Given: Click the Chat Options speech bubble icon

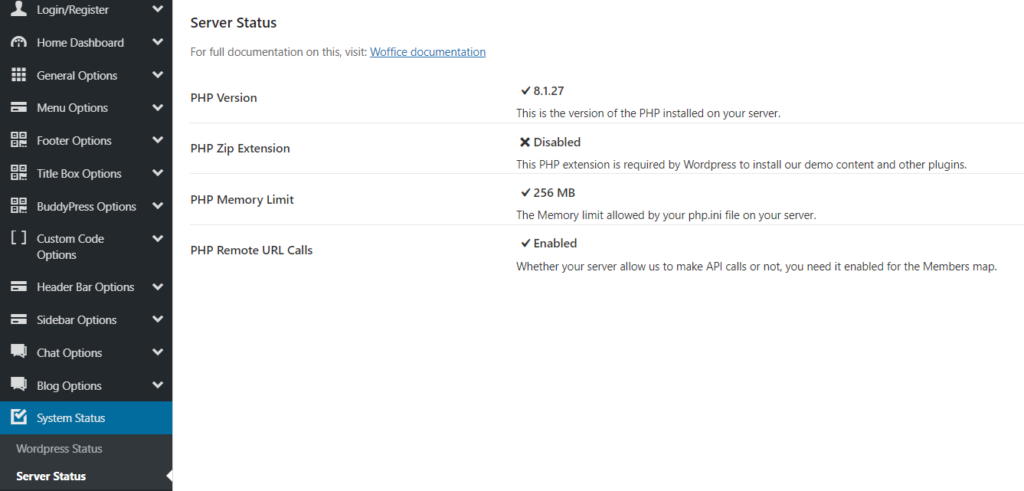Looking at the screenshot, I should pyautogui.click(x=18, y=353).
